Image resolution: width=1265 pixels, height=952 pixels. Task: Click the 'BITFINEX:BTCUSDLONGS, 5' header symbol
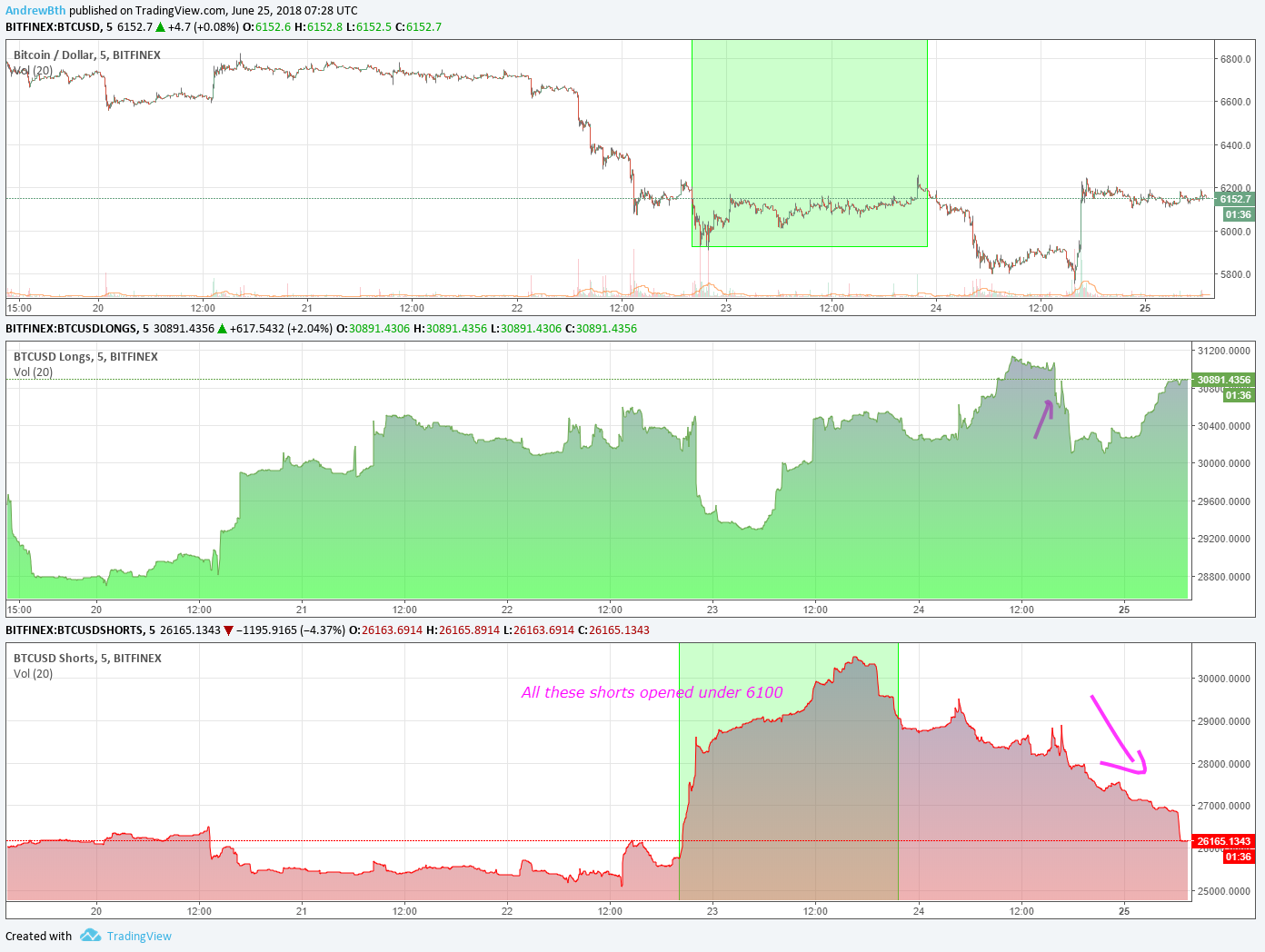[x=77, y=328]
